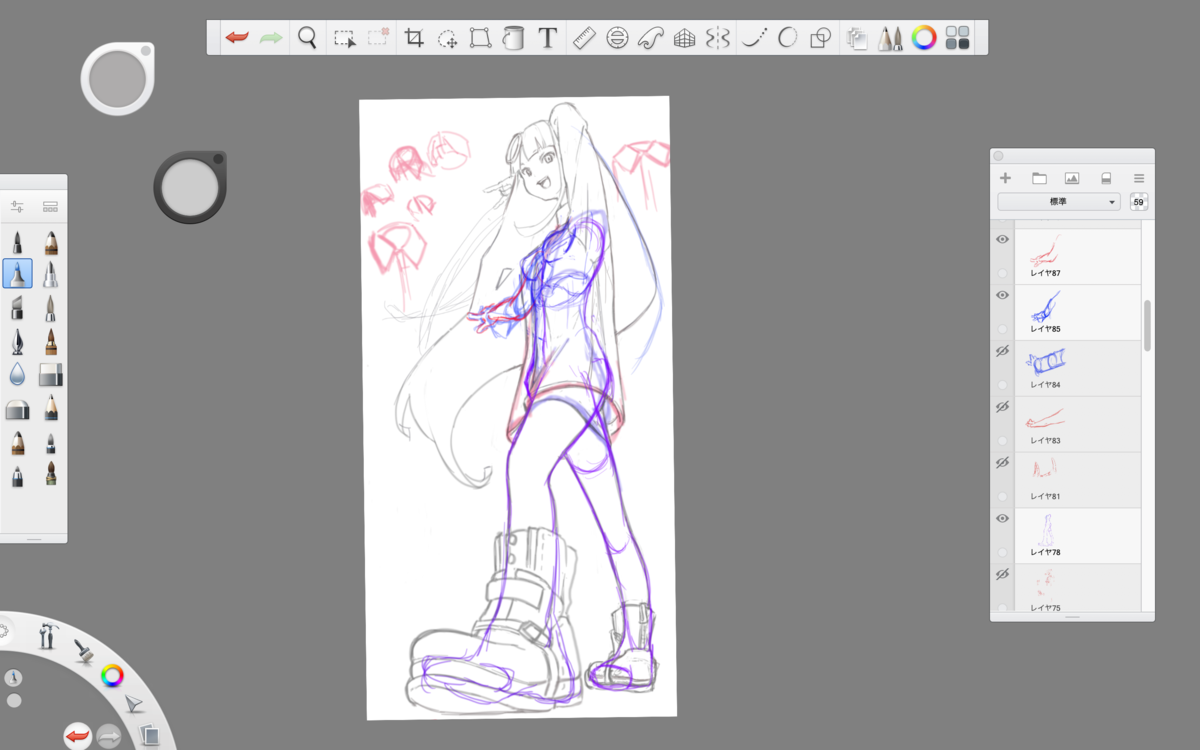Image resolution: width=1200 pixels, height=750 pixels.
Task: Open the Distort transform tool
Action: coord(480,38)
